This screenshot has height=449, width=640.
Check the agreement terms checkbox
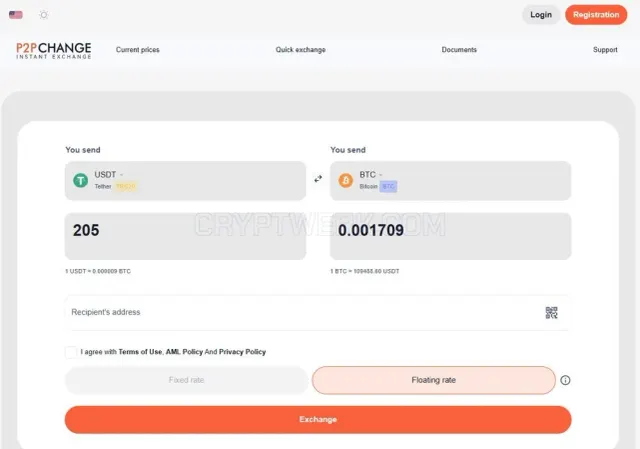(x=71, y=352)
